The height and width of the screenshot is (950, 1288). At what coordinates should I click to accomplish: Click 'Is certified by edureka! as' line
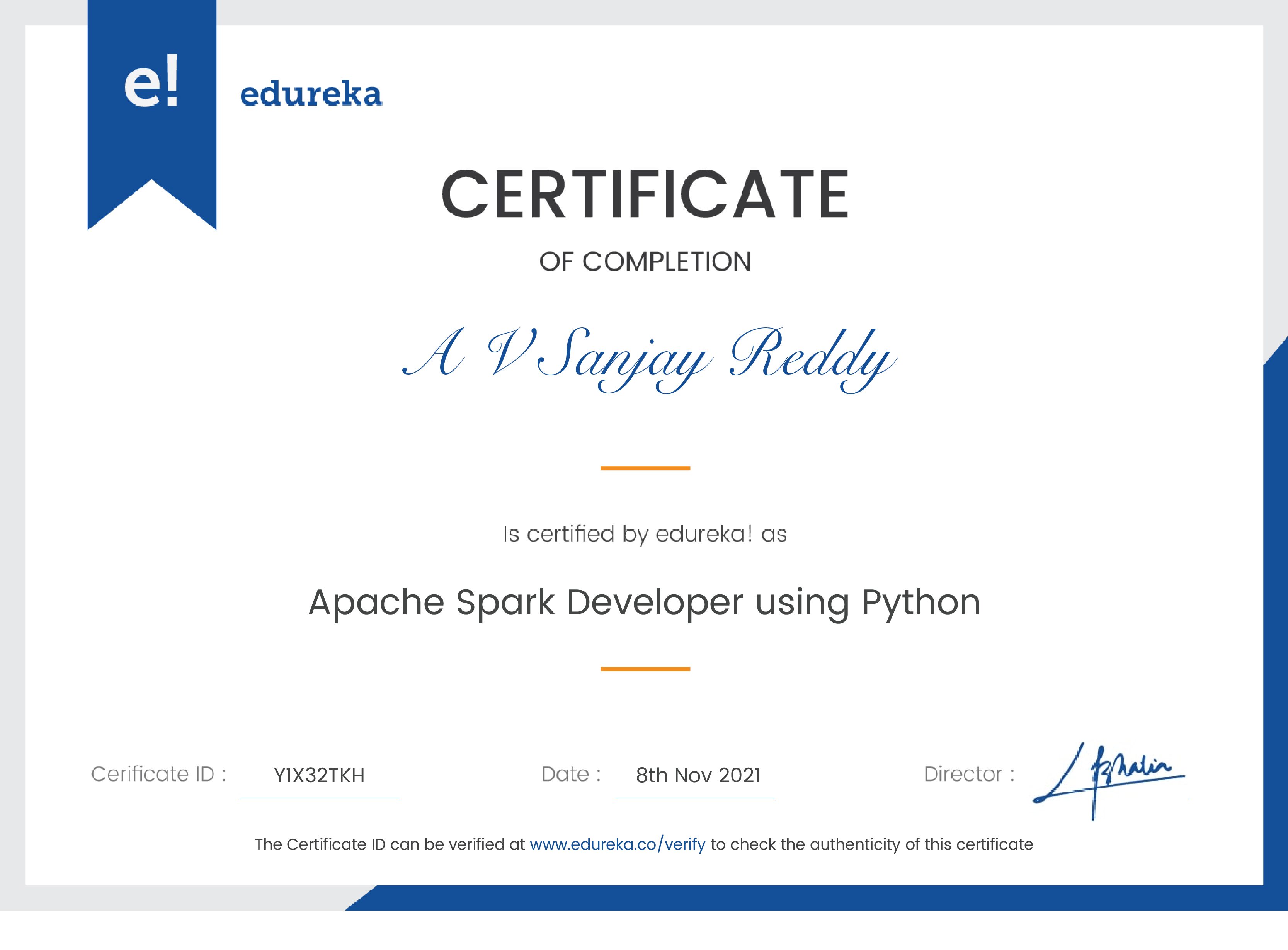[x=645, y=535]
